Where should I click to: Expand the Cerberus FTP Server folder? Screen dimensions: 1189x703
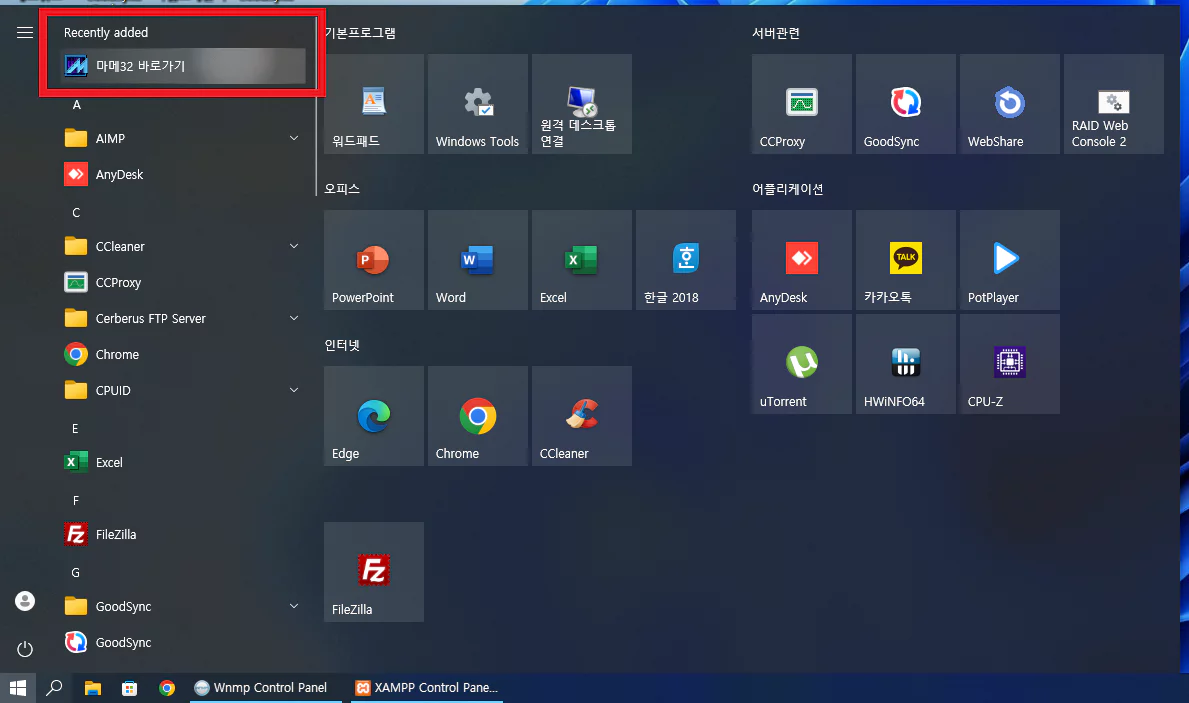coord(183,319)
